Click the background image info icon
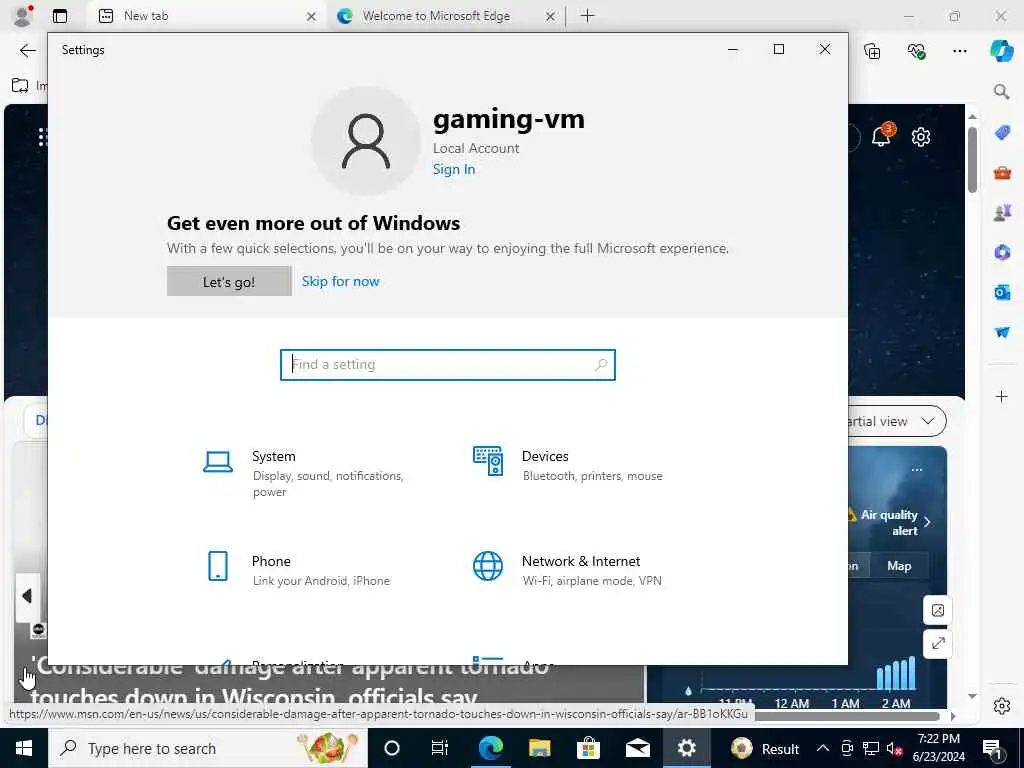This screenshot has height=768, width=1024. pyautogui.click(x=938, y=610)
